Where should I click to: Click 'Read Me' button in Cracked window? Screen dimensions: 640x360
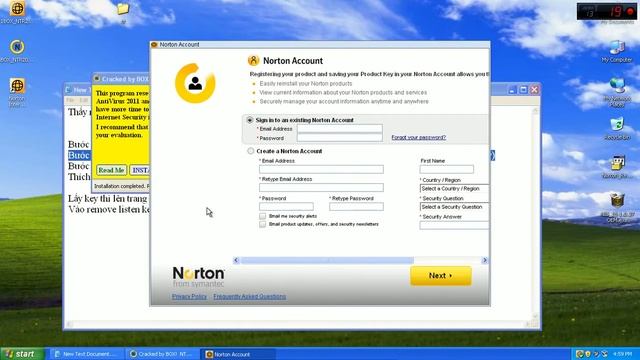(x=111, y=170)
